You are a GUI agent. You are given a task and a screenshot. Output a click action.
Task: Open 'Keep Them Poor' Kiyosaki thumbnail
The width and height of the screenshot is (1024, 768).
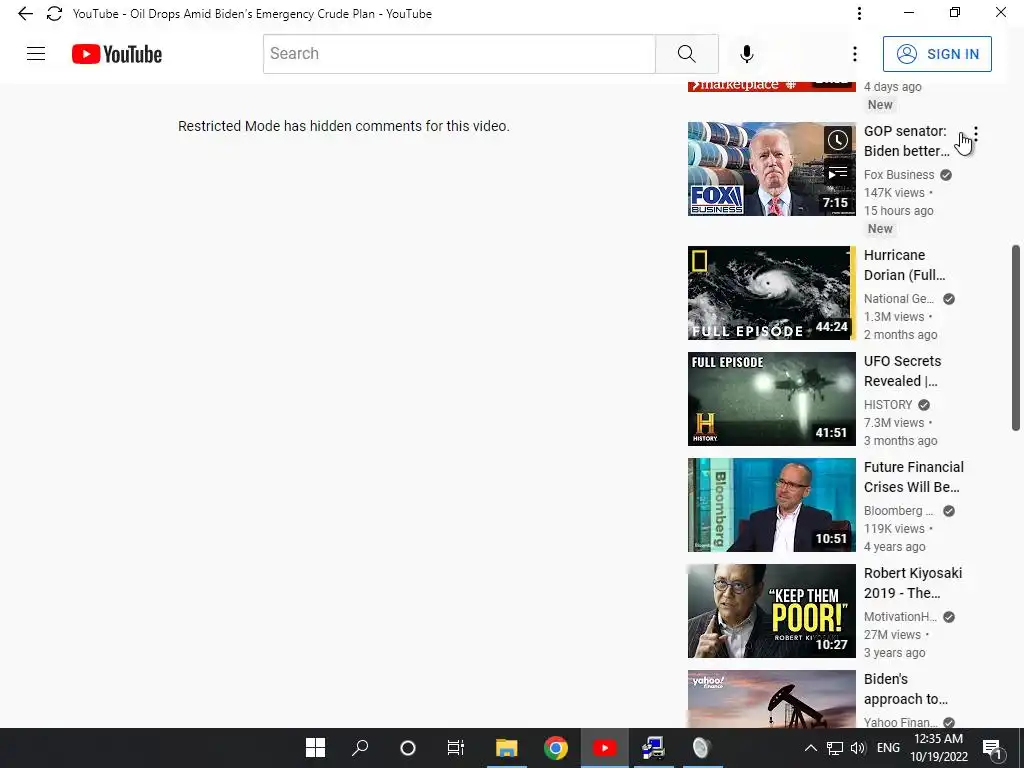coord(771,611)
